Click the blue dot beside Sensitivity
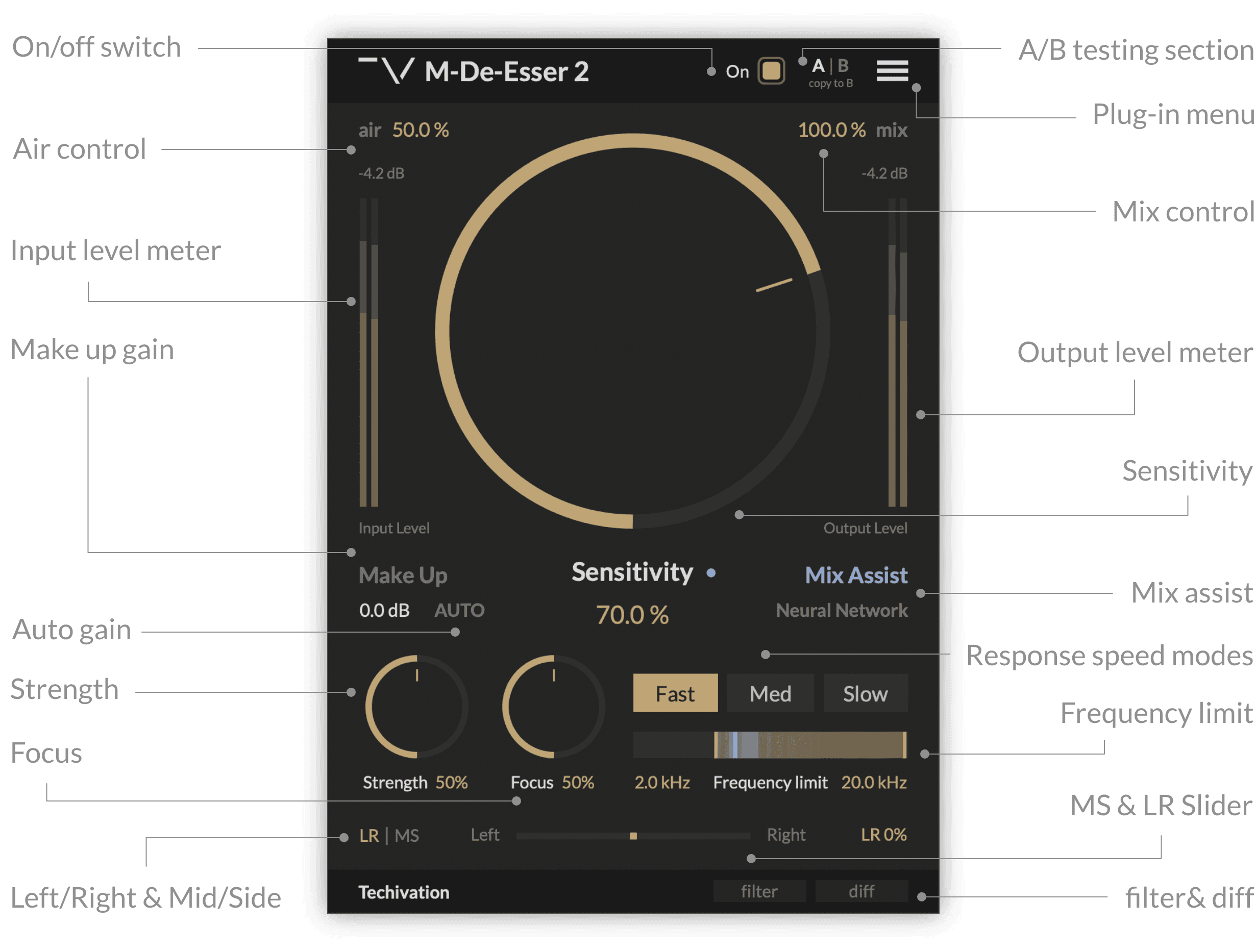Screen dimensions: 1256x952 point(710,573)
